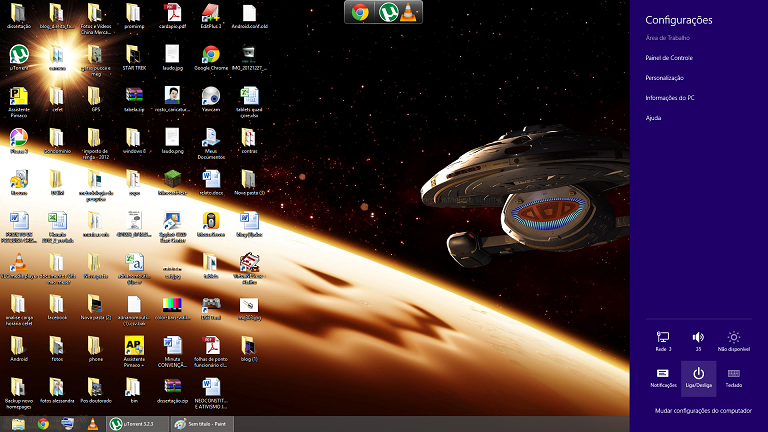Open Informações do PC link
Viewport: 768px width, 432px height.
pos(670,98)
